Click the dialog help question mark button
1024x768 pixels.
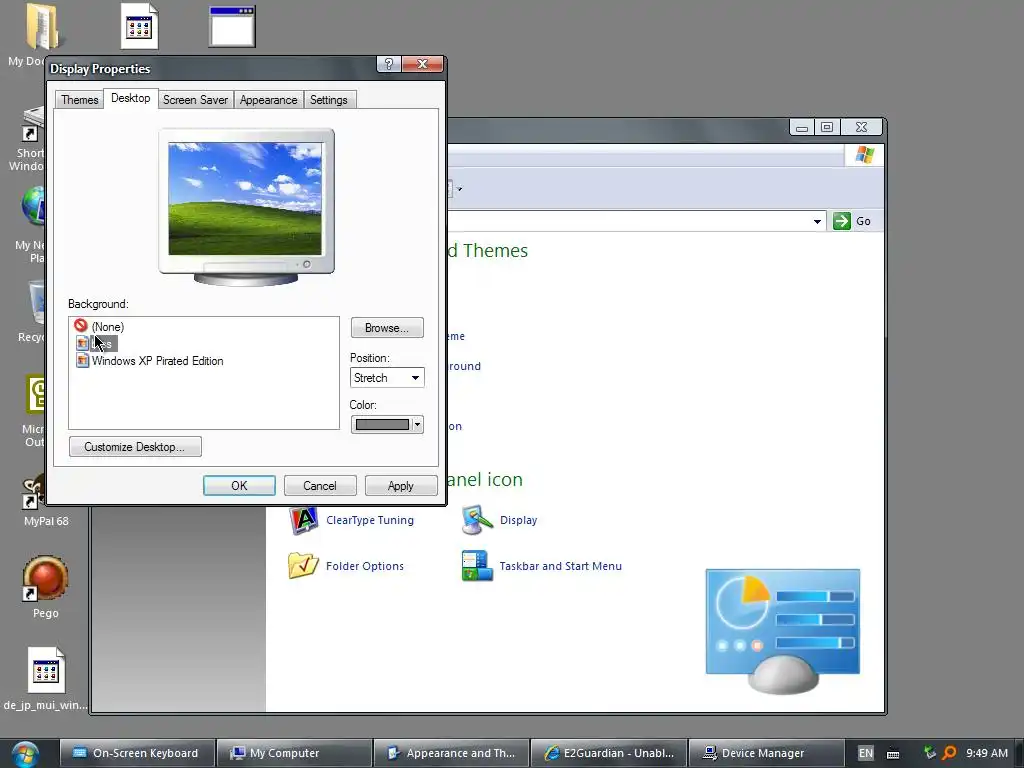point(389,64)
